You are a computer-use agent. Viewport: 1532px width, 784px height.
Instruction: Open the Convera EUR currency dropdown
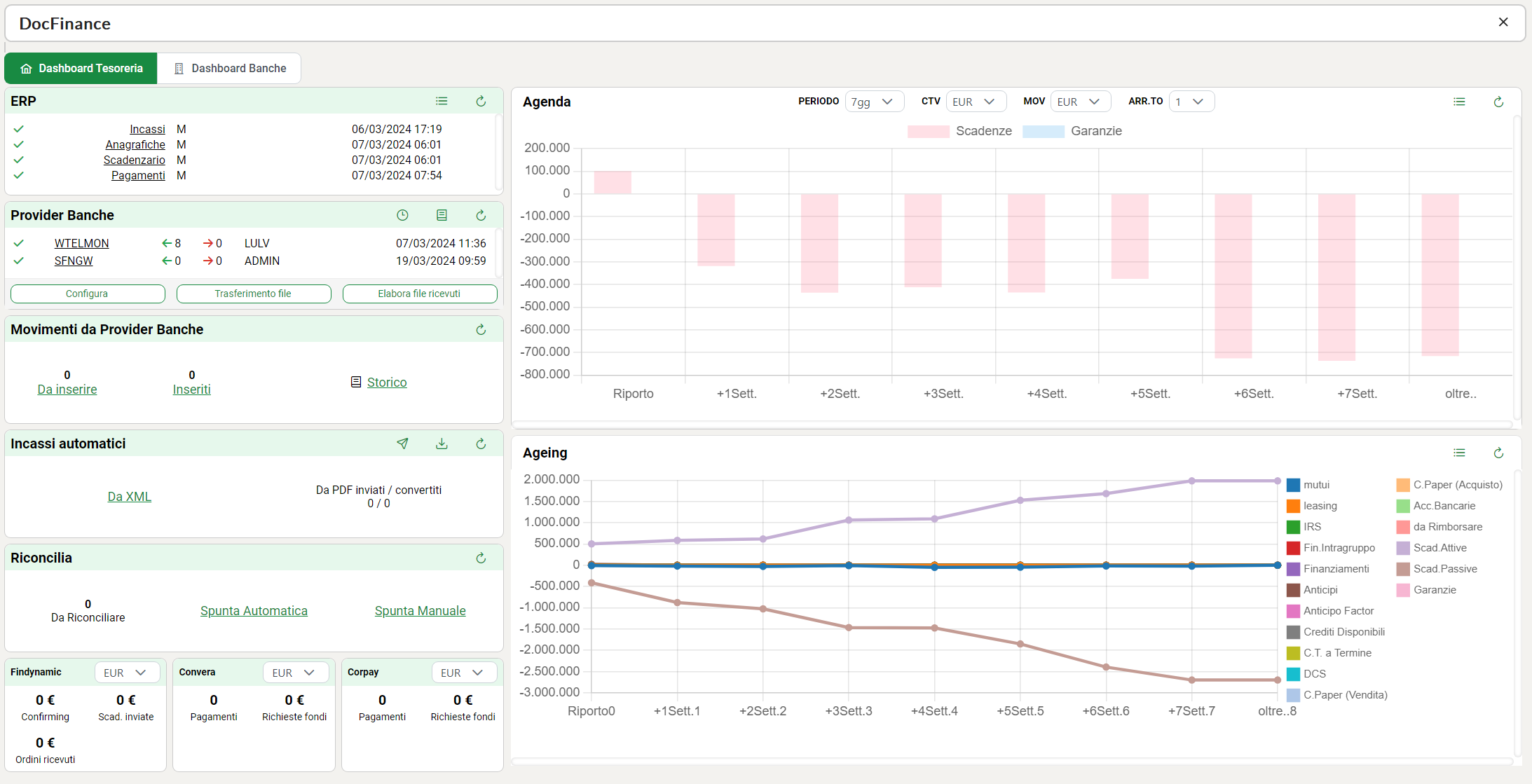pos(296,673)
